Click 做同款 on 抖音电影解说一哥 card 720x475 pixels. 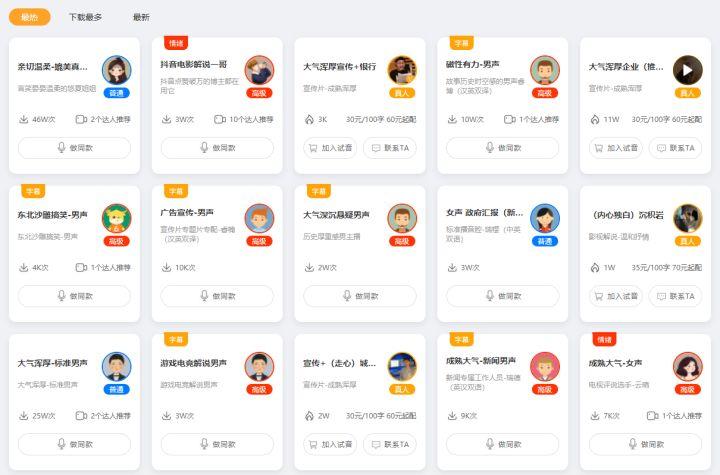217,148
